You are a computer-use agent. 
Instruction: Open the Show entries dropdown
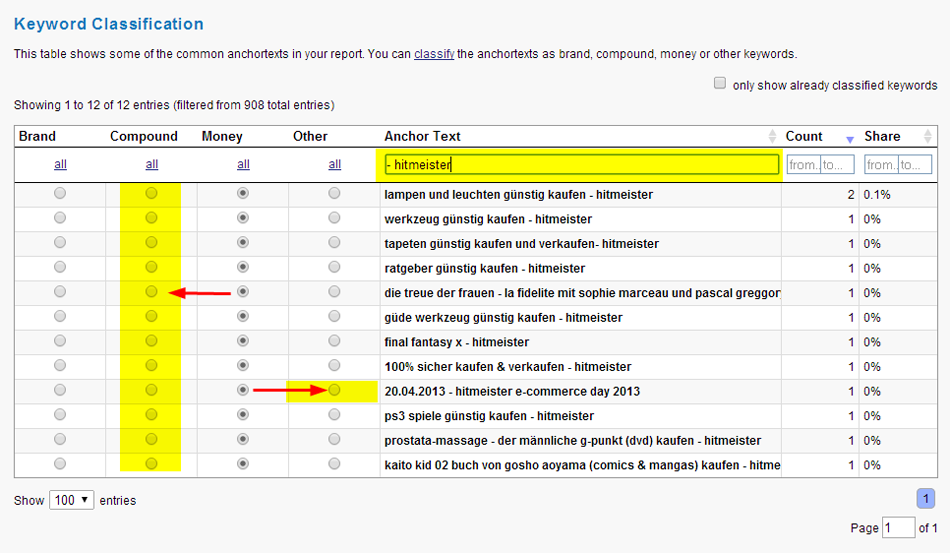click(x=71, y=500)
